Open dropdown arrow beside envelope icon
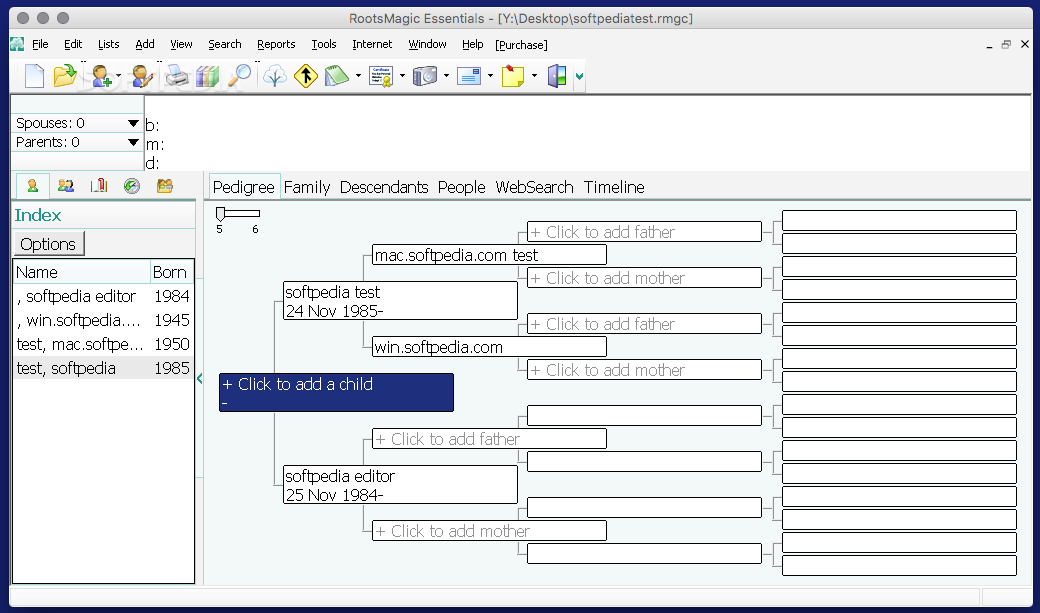The width and height of the screenshot is (1040, 613). click(490, 76)
